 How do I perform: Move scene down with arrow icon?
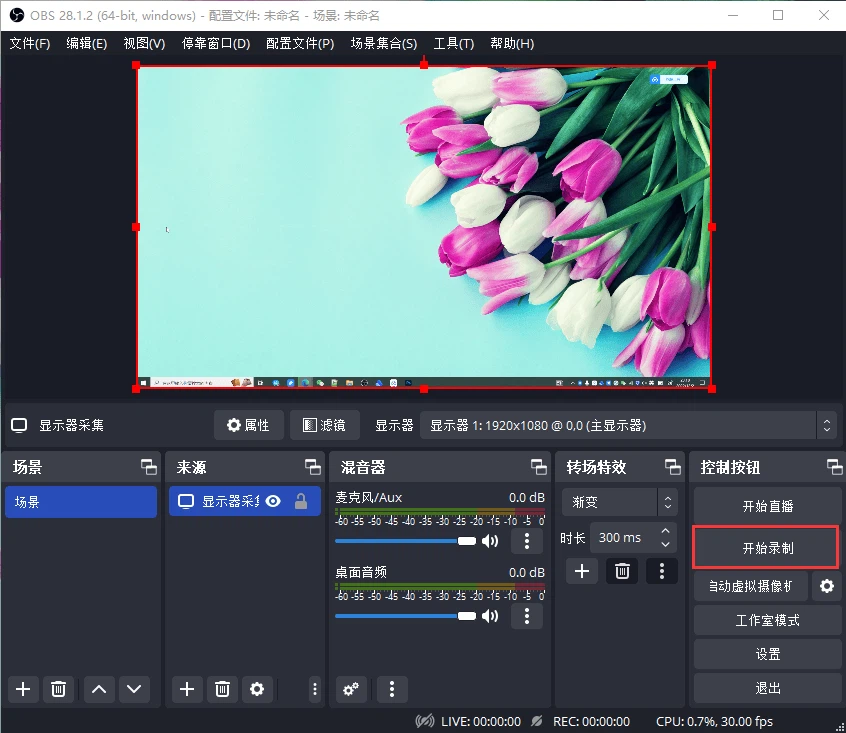click(x=134, y=689)
